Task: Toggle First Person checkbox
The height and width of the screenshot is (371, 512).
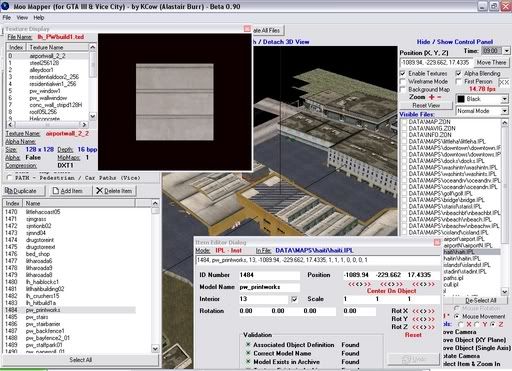Action: 459,81
